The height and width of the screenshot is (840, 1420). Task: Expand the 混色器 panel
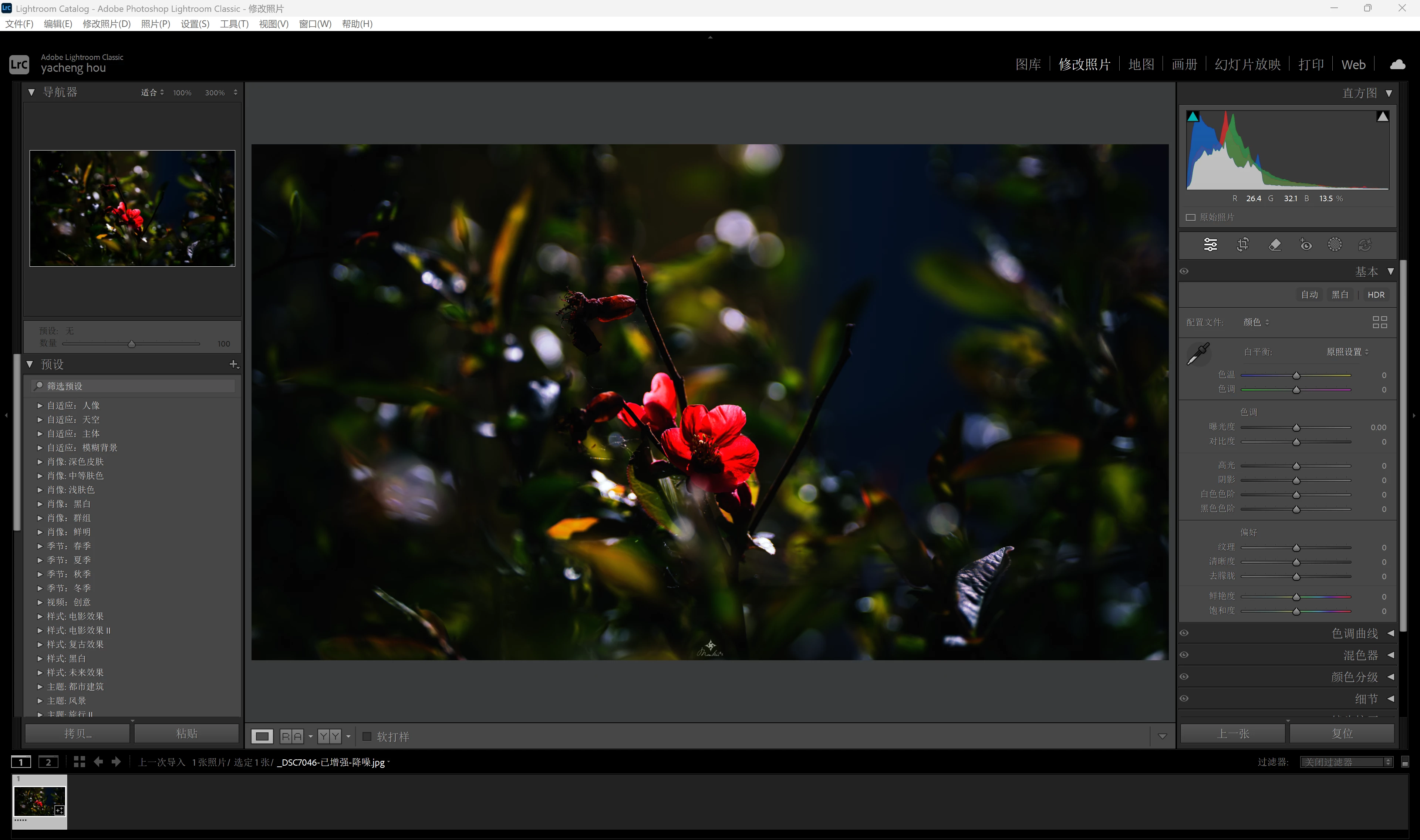pyautogui.click(x=1390, y=655)
